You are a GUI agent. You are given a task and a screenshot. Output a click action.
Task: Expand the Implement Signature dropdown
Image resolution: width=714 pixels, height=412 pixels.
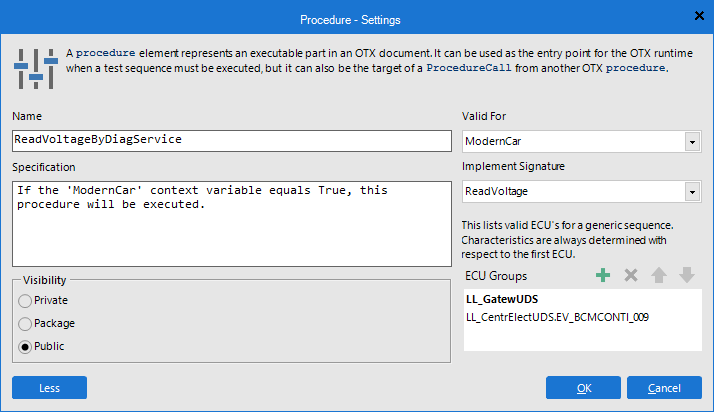[691, 190]
